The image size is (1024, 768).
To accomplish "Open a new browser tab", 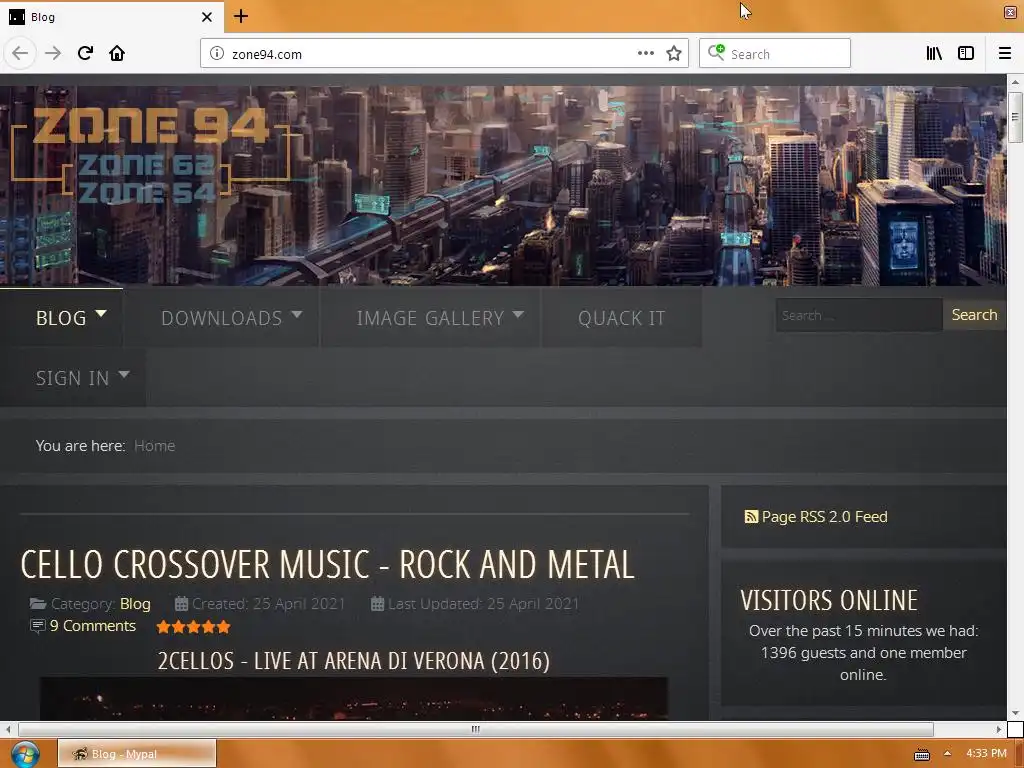I will [x=241, y=16].
